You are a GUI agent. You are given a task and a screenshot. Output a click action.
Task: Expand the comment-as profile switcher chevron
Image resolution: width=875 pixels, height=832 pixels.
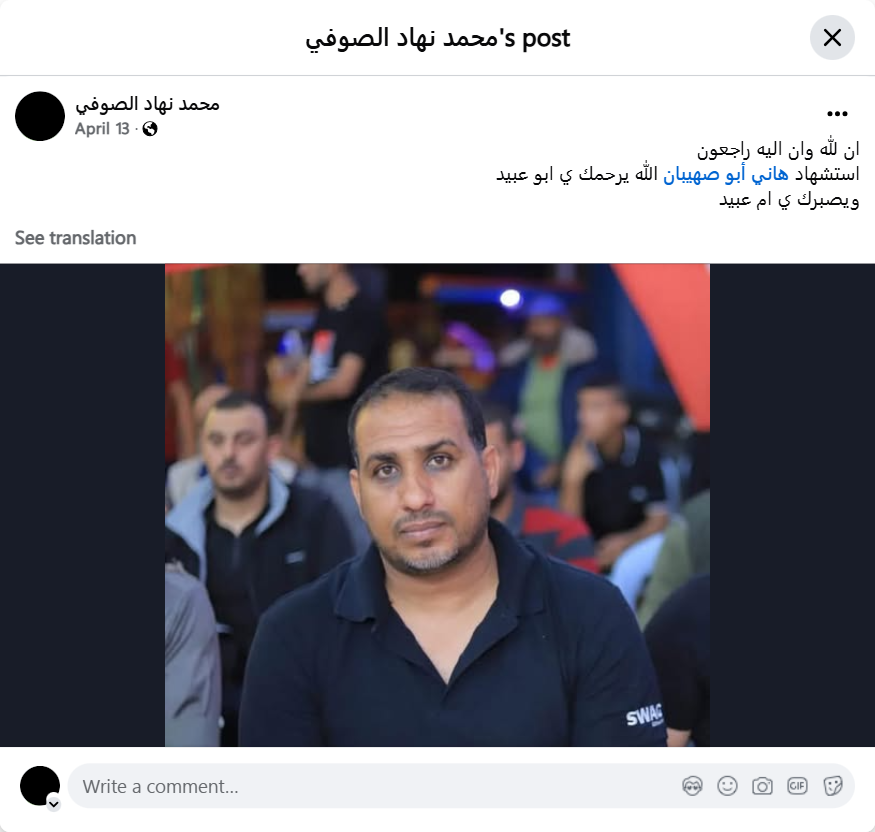(54, 804)
